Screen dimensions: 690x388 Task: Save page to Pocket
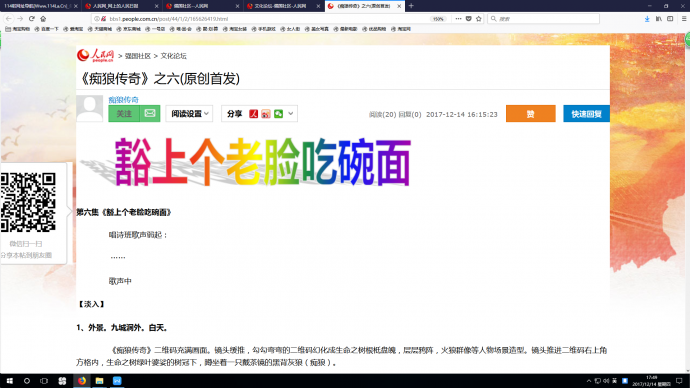(x=469, y=19)
